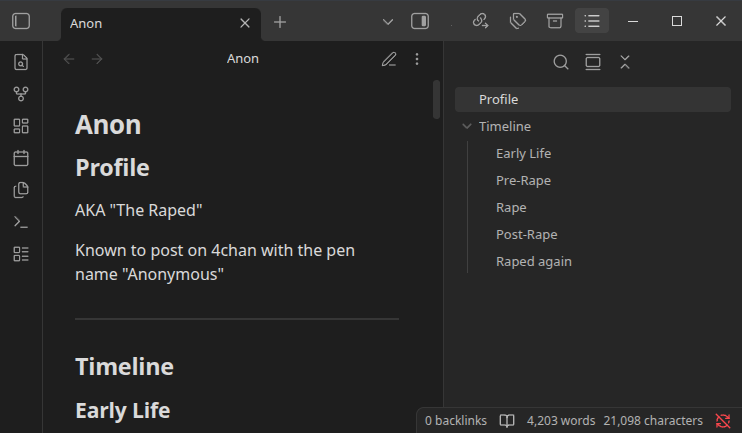
Task: Open today's daily note calendar icon
Action: tap(21, 158)
